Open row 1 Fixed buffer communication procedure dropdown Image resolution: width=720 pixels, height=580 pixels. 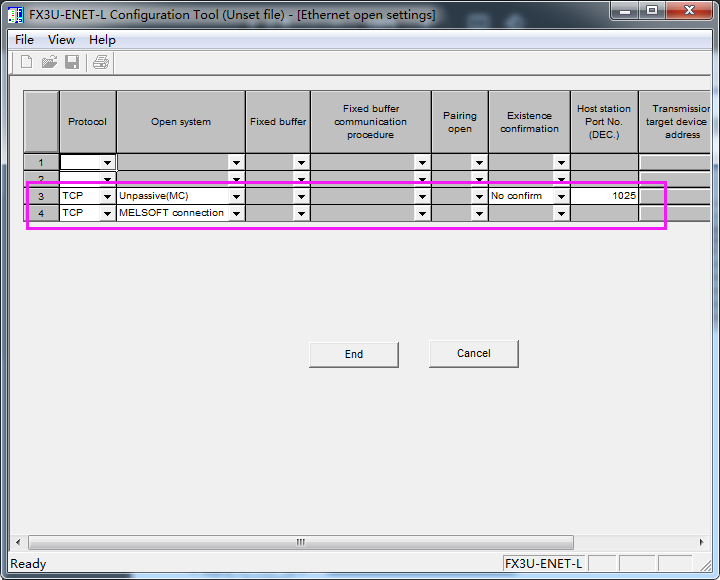click(x=422, y=163)
